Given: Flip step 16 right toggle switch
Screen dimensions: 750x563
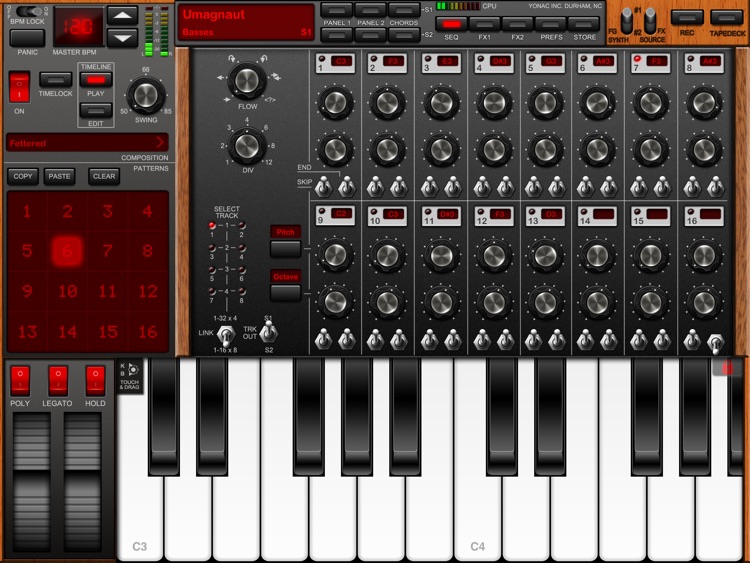Looking at the screenshot, I should 716,342.
